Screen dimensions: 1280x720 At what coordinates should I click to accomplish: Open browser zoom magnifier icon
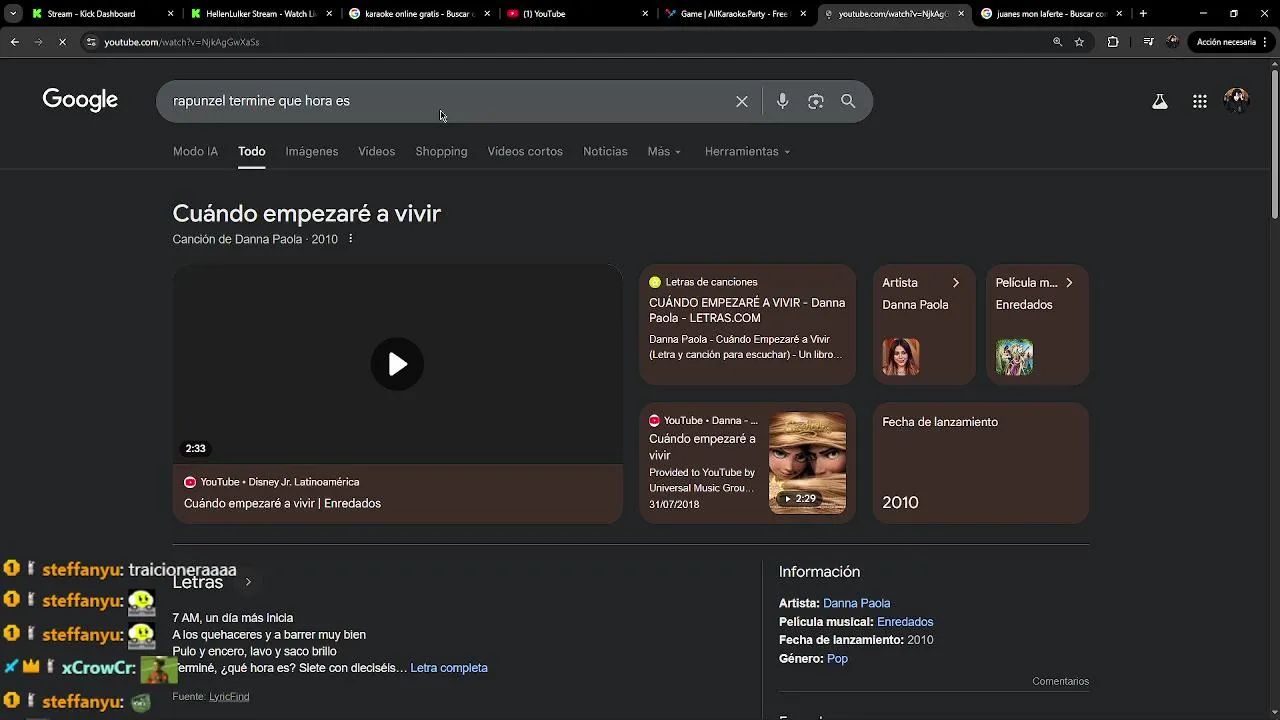coord(1057,42)
